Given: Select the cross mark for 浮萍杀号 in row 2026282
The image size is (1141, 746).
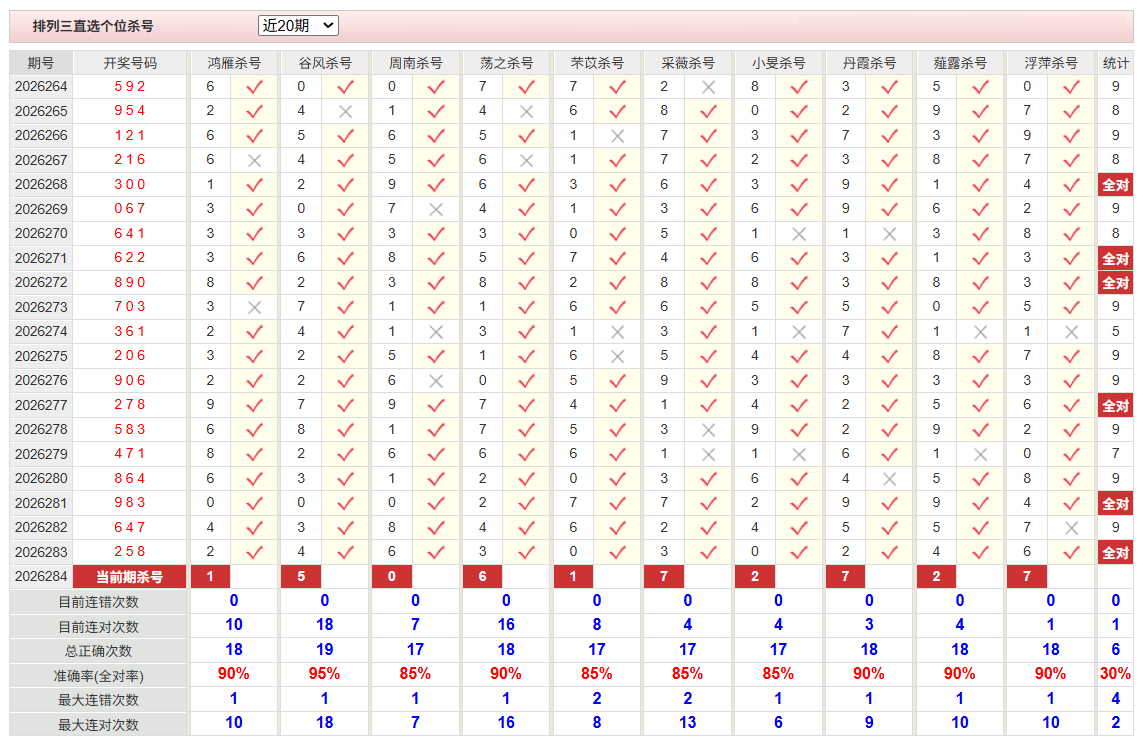Looking at the screenshot, I should [x=1071, y=528].
